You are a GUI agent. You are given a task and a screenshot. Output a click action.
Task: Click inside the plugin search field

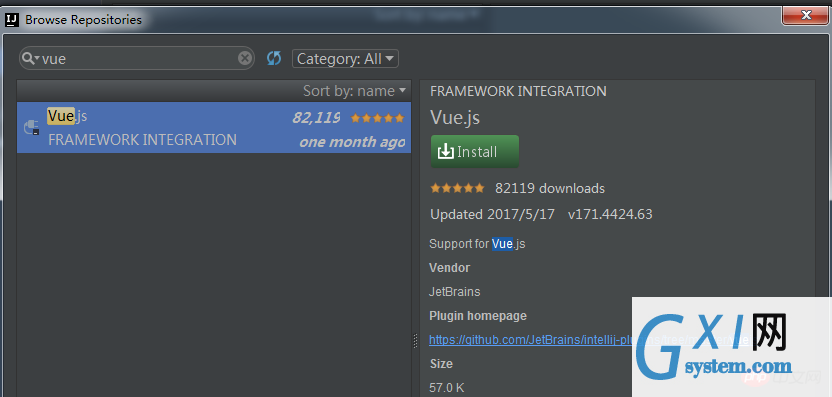click(x=136, y=58)
